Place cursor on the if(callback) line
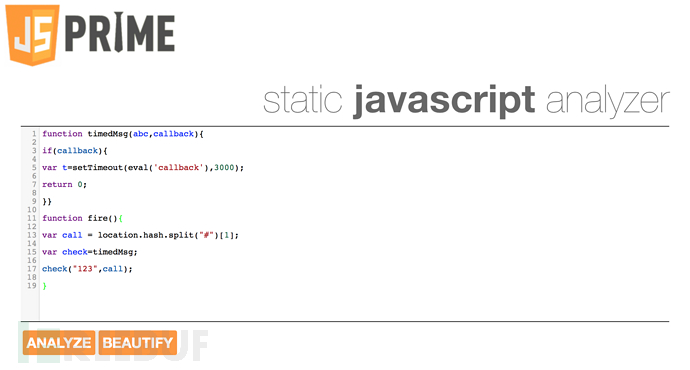Screen dimensions: 690x370 point(75,151)
